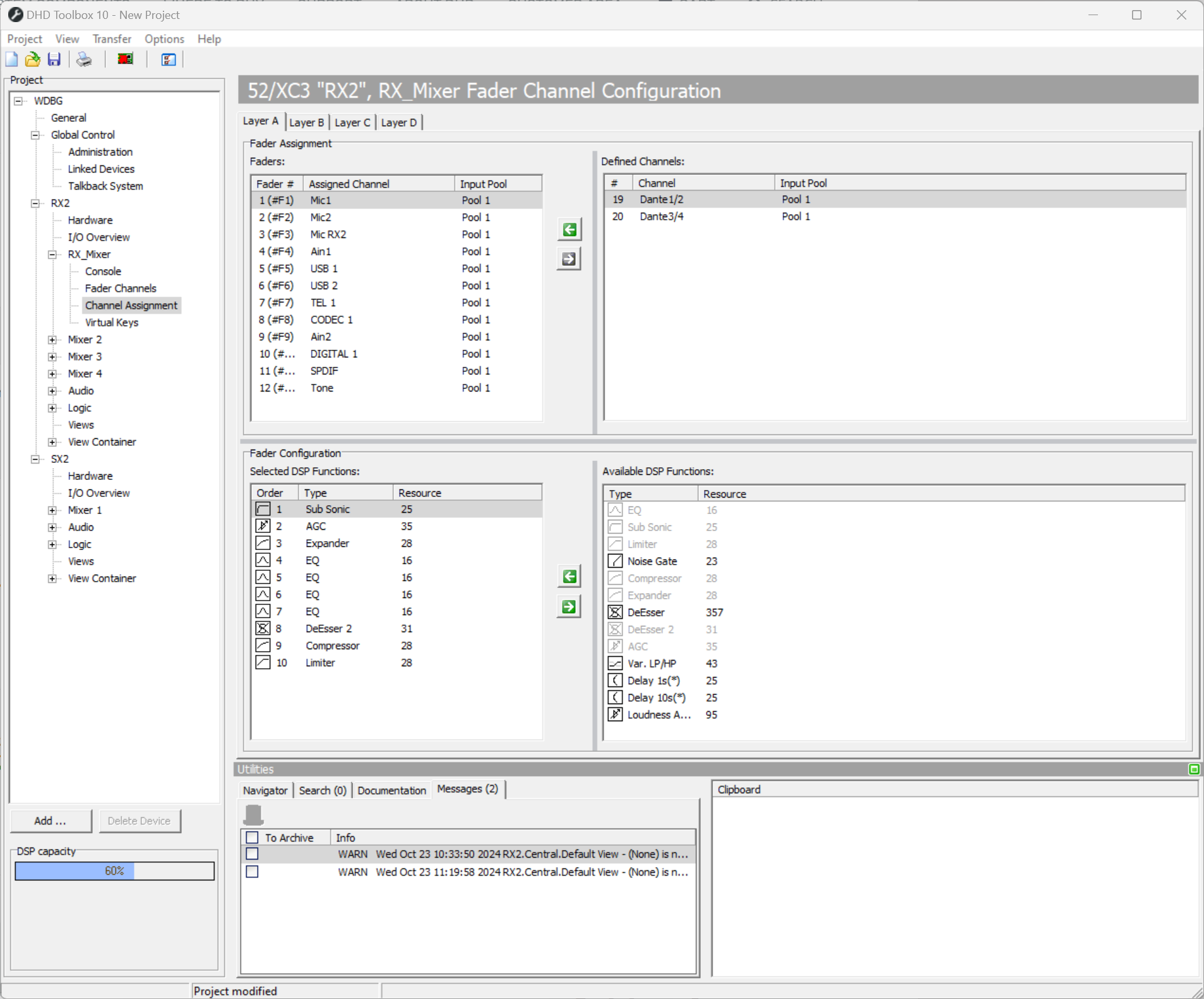1204x999 pixels.
Task: Expand the Audio node under SX2
Action: (x=53, y=527)
